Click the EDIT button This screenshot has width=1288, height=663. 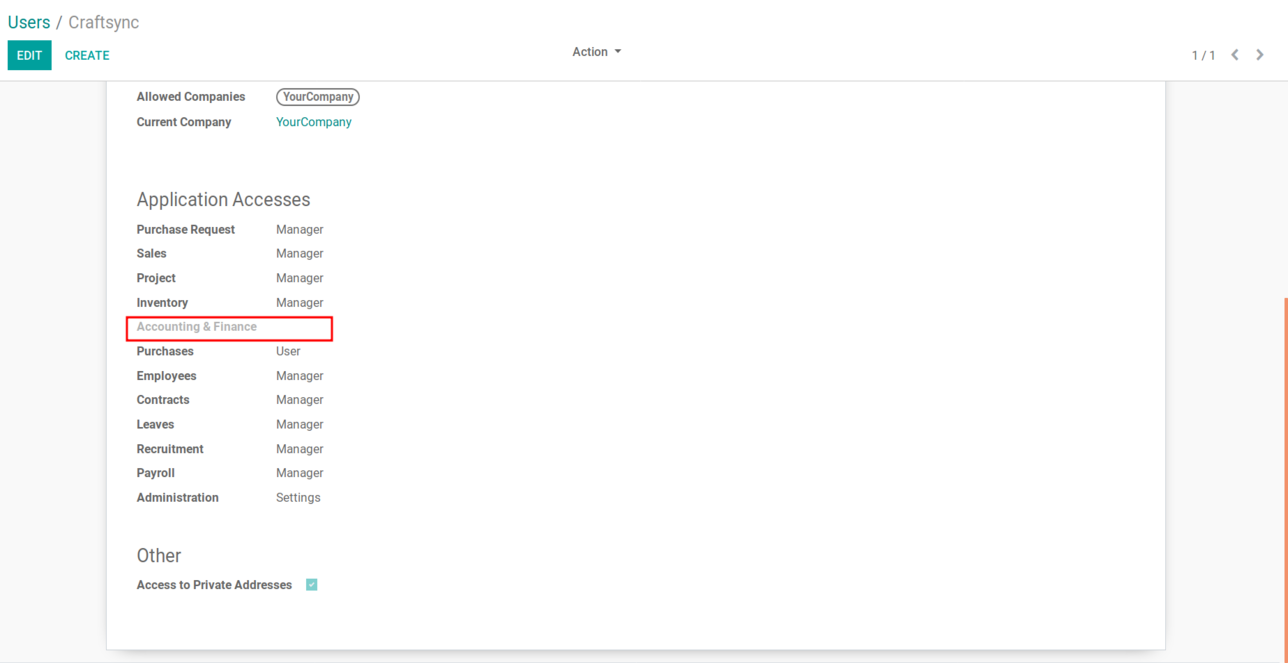tap(29, 56)
